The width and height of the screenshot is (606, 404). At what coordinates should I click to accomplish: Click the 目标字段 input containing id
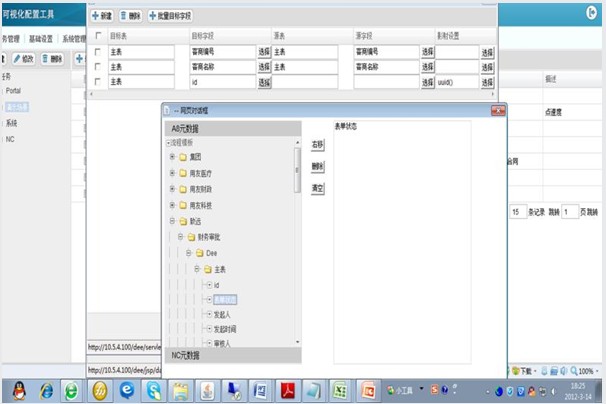223,82
